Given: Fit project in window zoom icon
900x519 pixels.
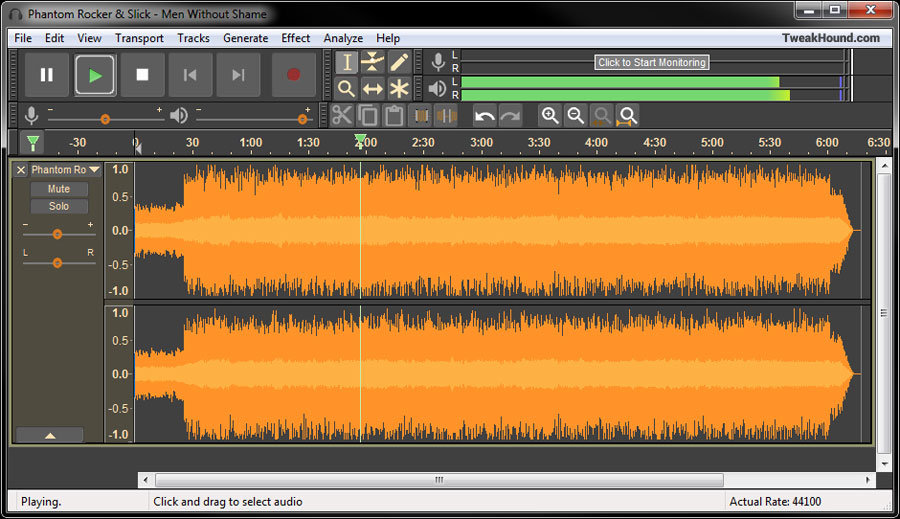Looking at the screenshot, I should [627, 115].
